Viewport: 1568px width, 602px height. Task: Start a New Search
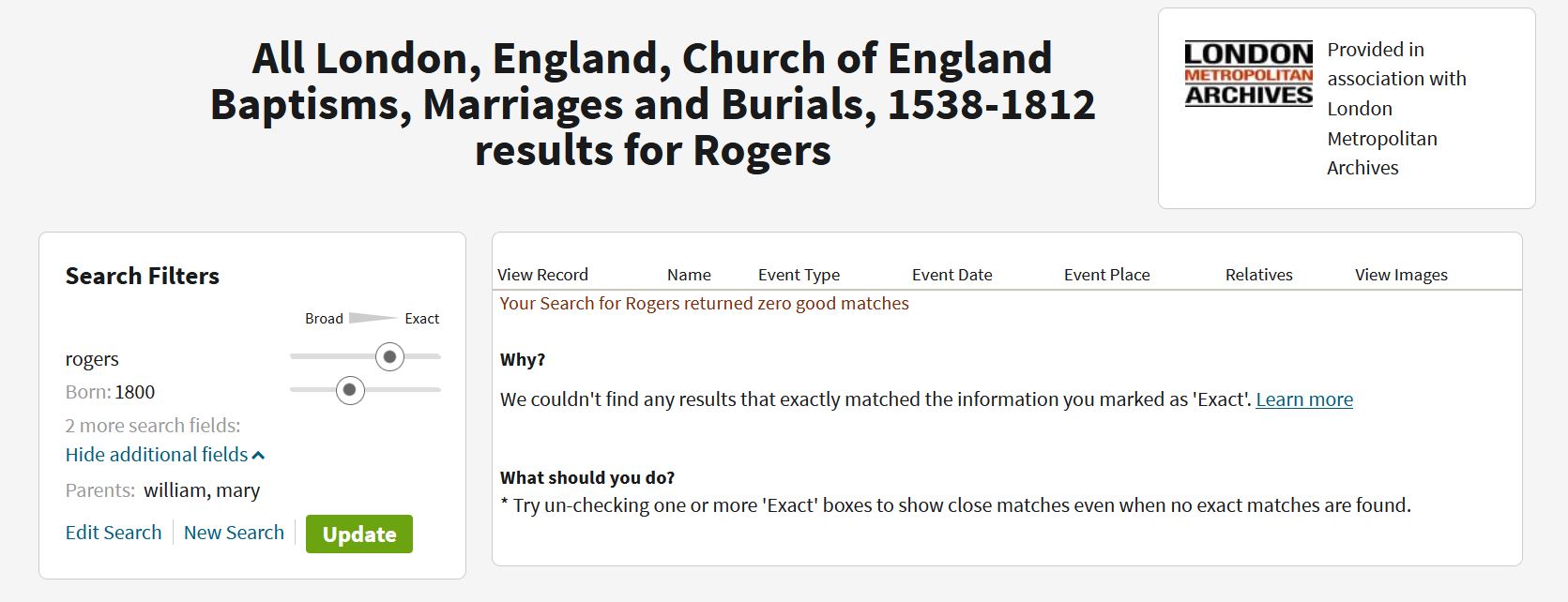click(234, 533)
